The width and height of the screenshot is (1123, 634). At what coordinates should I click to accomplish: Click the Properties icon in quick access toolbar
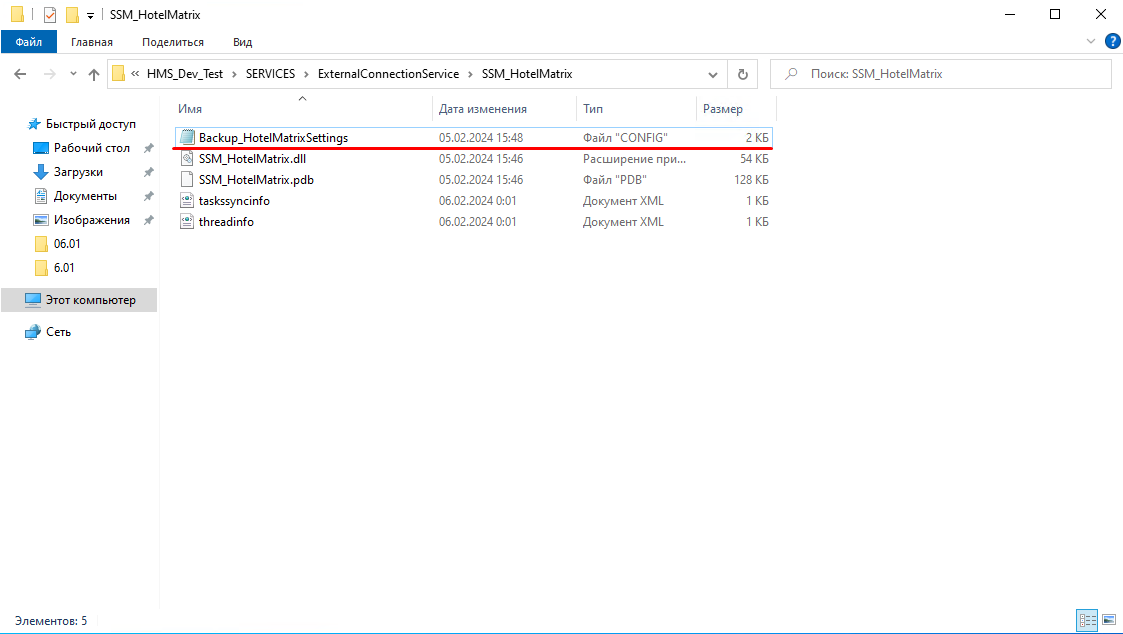pyautogui.click(x=50, y=15)
